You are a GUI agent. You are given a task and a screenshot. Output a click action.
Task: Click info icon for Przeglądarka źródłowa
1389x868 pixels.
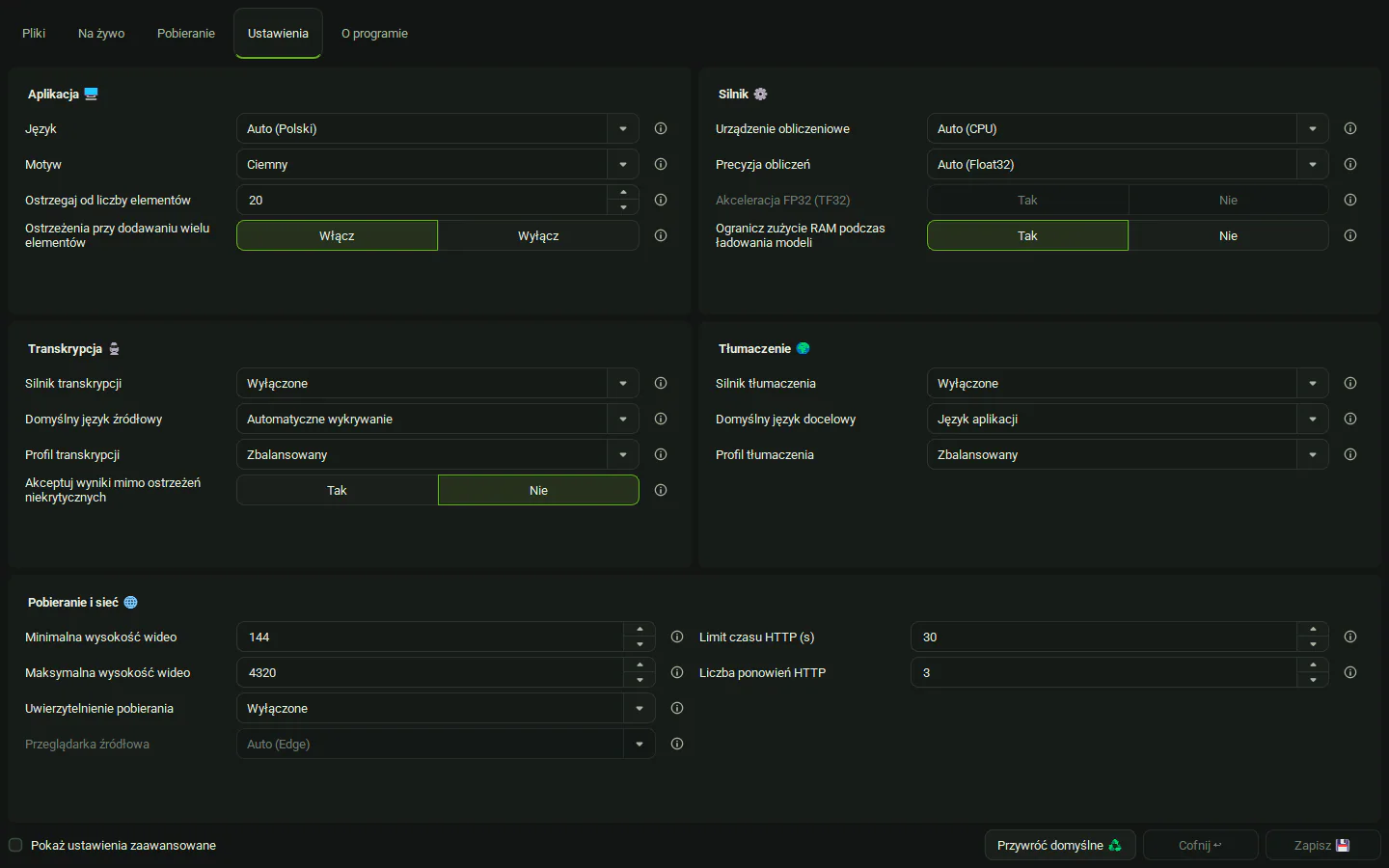[x=677, y=744]
